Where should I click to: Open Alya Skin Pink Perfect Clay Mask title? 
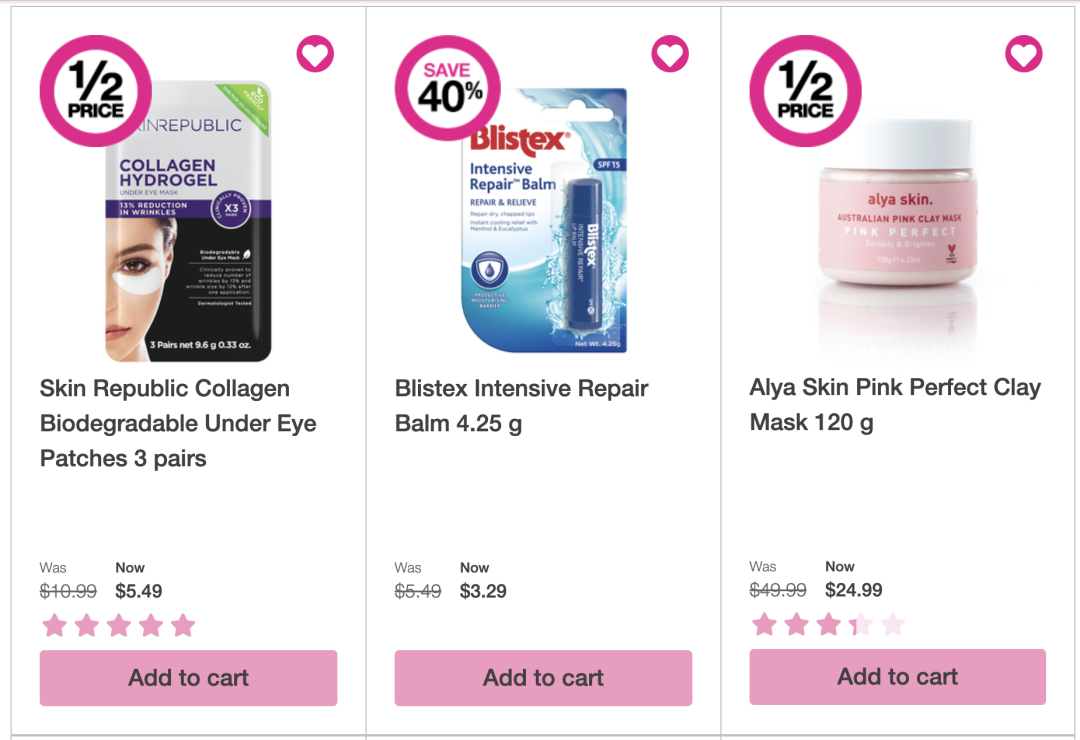(895, 404)
